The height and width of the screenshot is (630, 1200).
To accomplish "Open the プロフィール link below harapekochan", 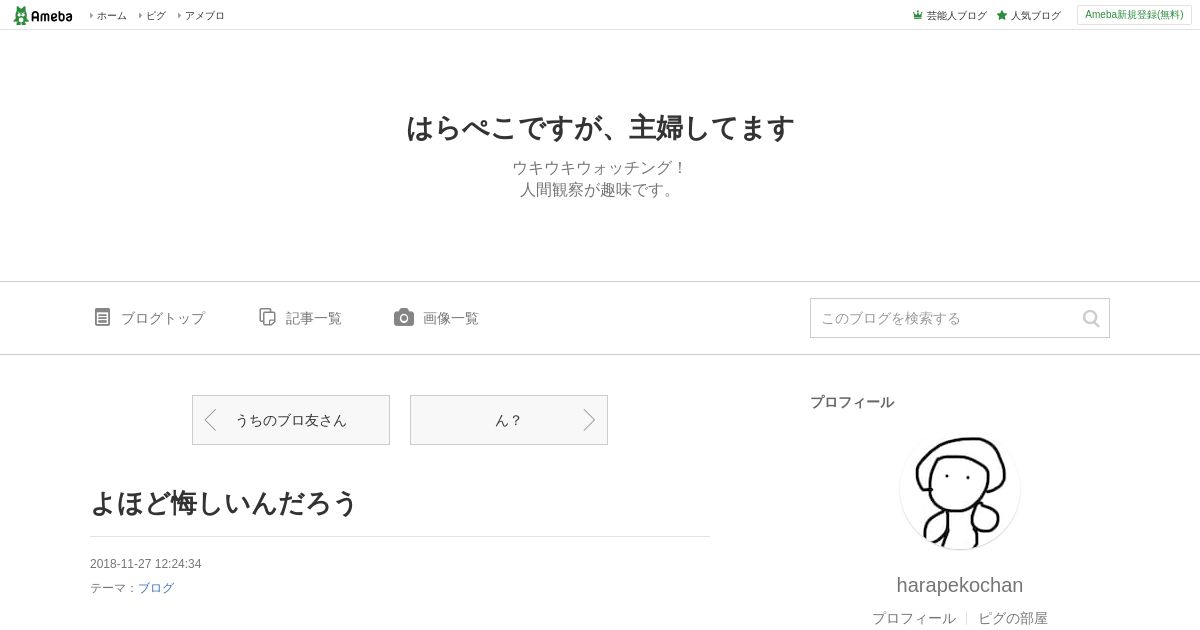I will coord(914,618).
